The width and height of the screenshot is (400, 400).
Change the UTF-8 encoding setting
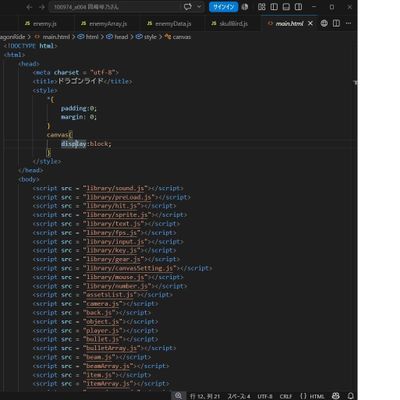coord(265,396)
